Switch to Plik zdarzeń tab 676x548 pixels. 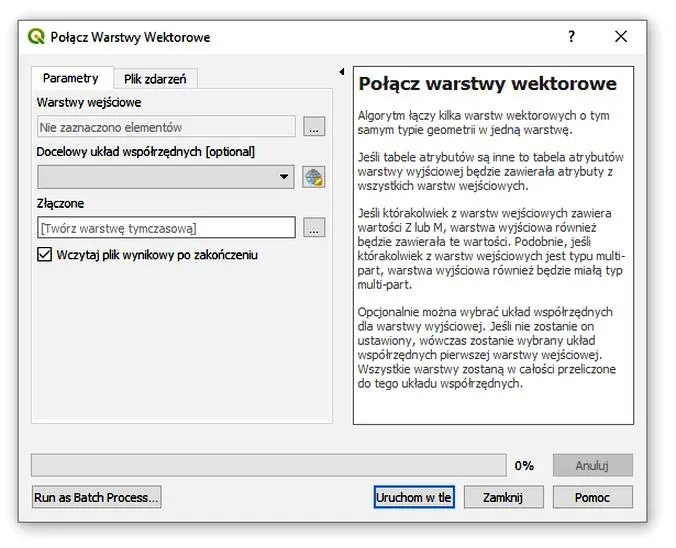pos(155,79)
